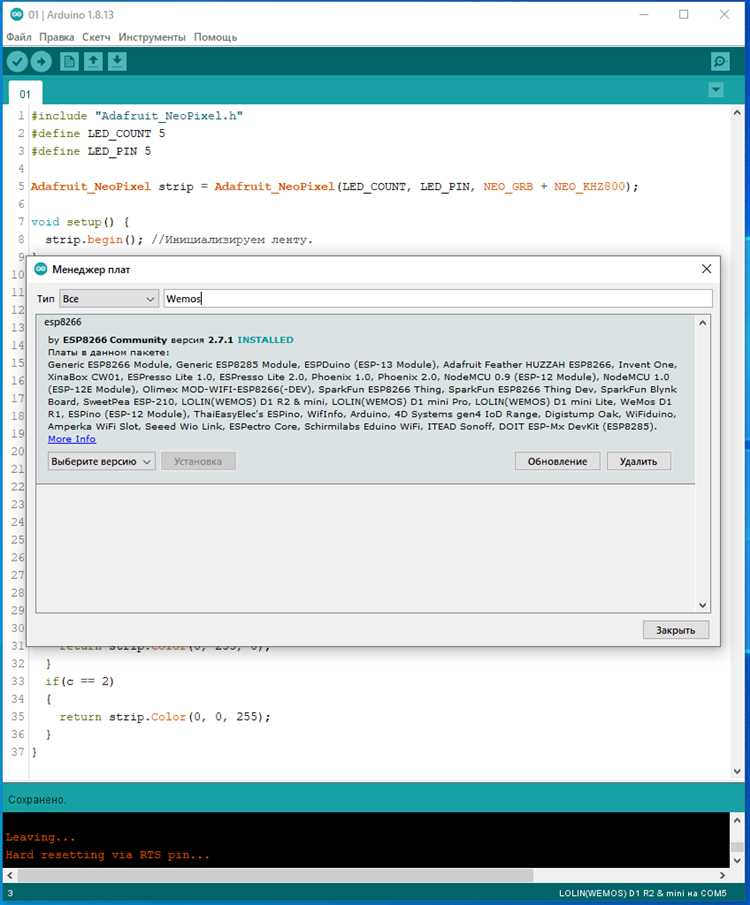Open the Скетч menu
This screenshot has width=750, height=905.
[x=96, y=37]
